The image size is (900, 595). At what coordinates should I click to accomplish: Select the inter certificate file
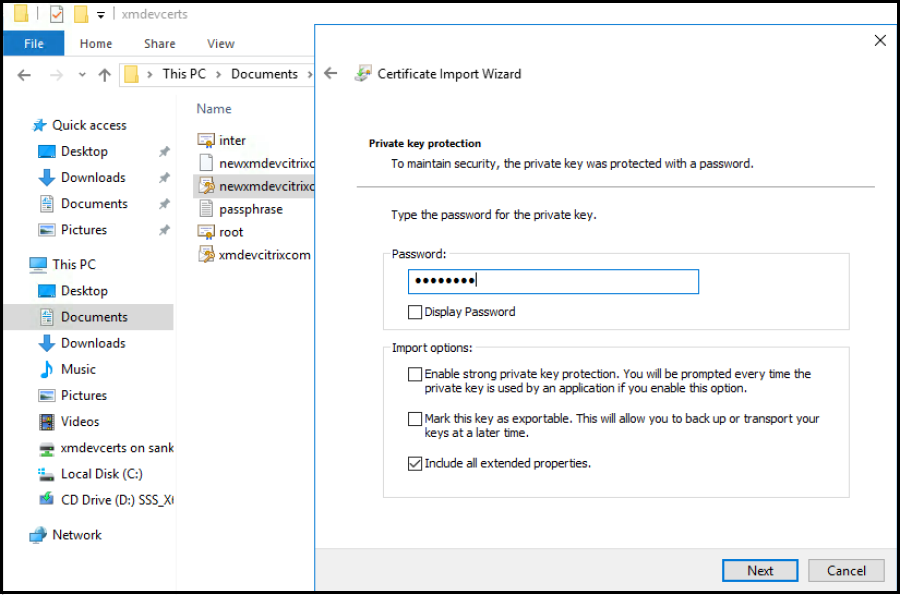[222, 141]
